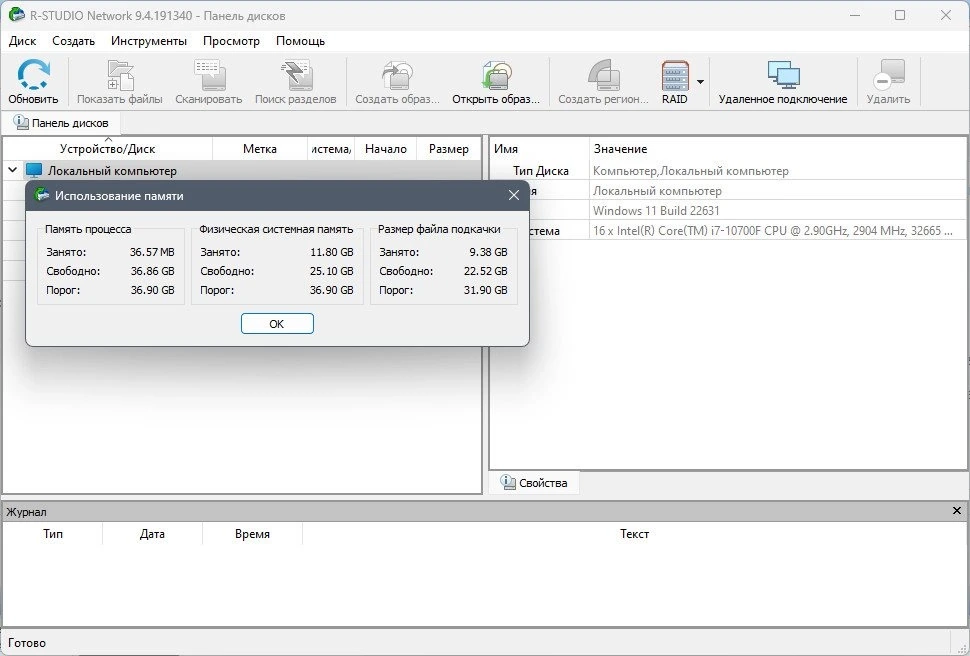
Task: Click the Начало column header
Action: pos(386,149)
